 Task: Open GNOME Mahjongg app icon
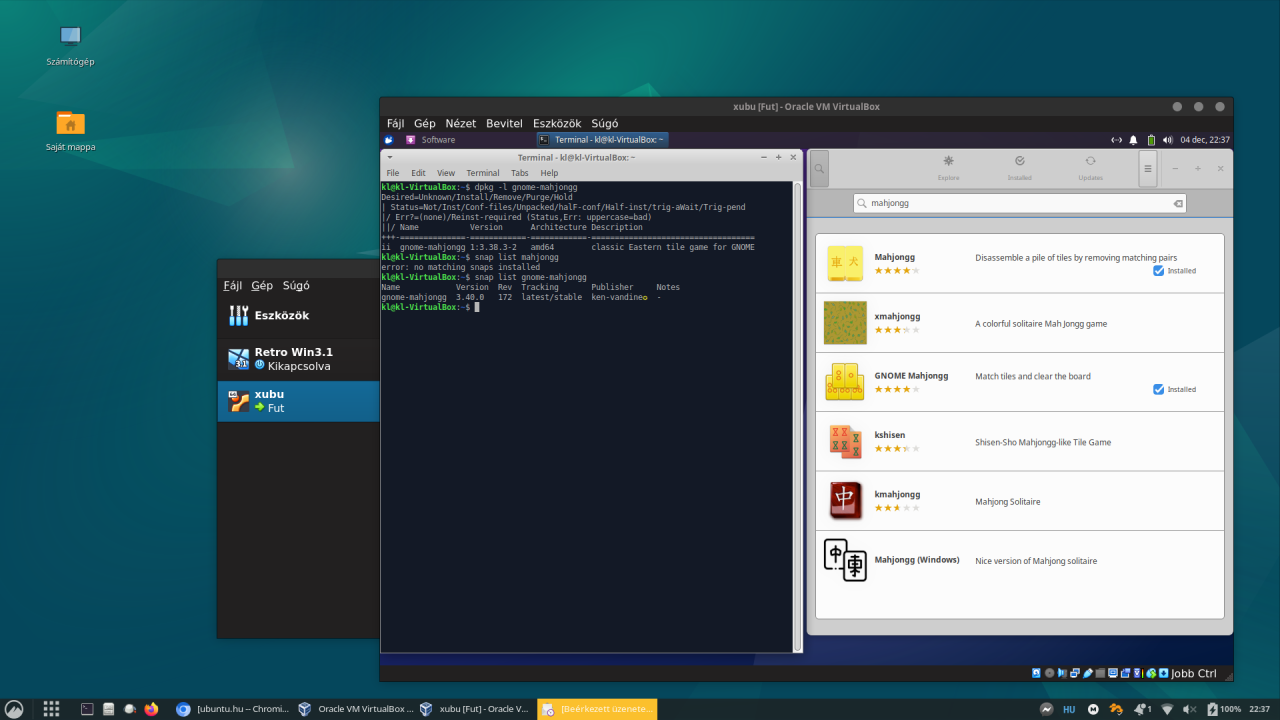(845, 382)
